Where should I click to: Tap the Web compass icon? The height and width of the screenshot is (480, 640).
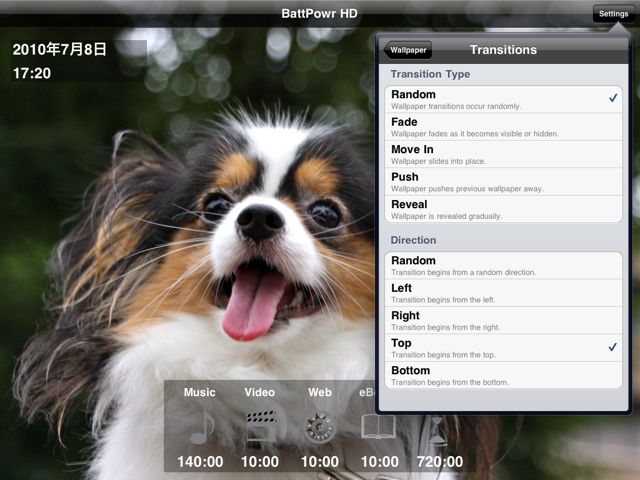(320, 428)
